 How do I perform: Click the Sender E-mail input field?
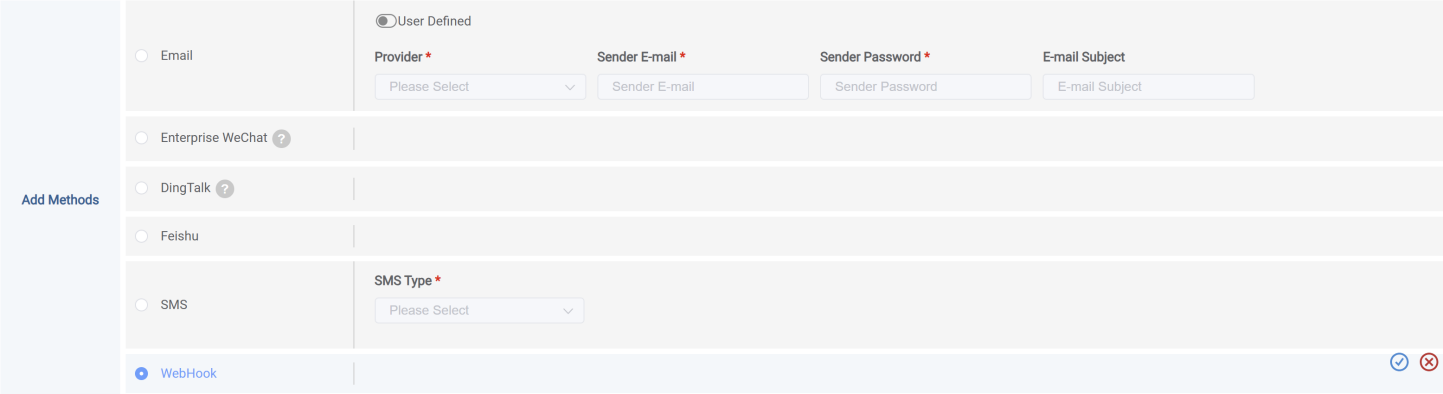tap(703, 87)
